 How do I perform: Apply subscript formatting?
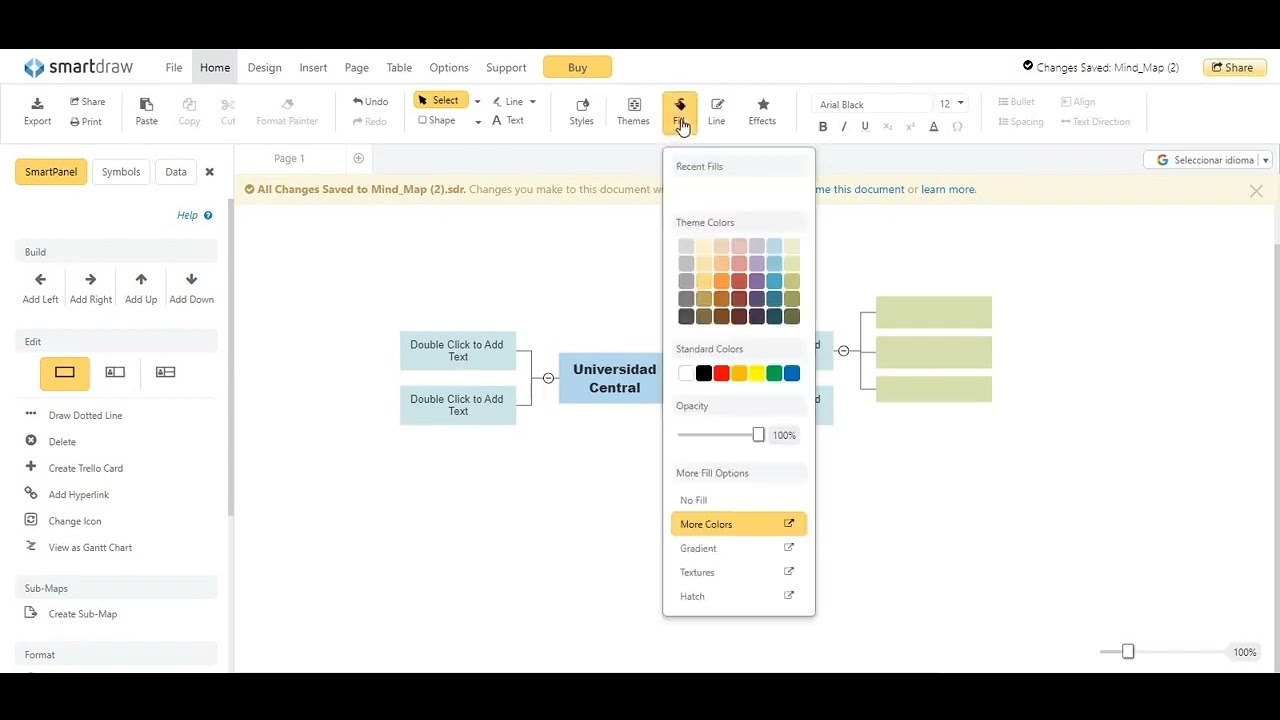pyautogui.click(x=887, y=127)
